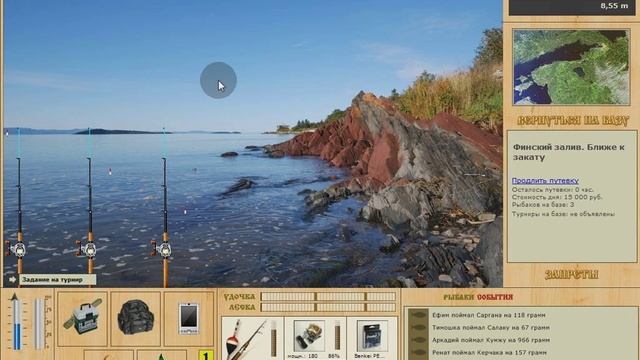Click the text Турниры на базе: не объявлены
This screenshot has width=640, height=360.
[x=563, y=214]
